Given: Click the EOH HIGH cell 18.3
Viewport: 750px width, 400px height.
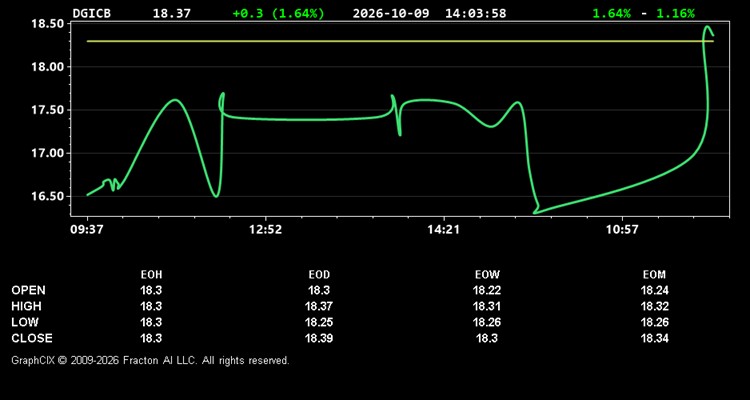Looking at the screenshot, I should [151, 306].
